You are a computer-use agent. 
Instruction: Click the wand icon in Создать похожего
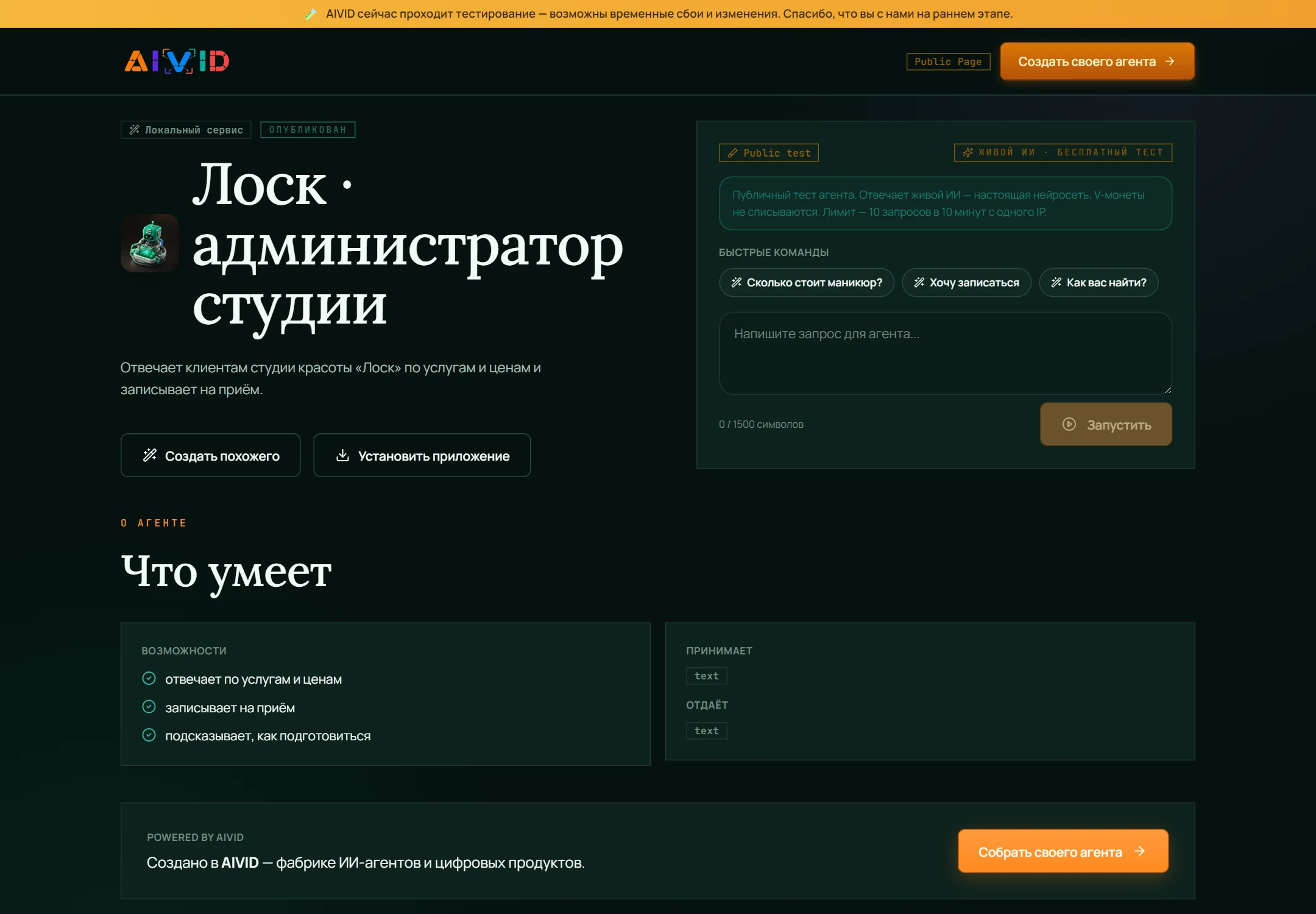pyautogui.click(x=149, y=455)
